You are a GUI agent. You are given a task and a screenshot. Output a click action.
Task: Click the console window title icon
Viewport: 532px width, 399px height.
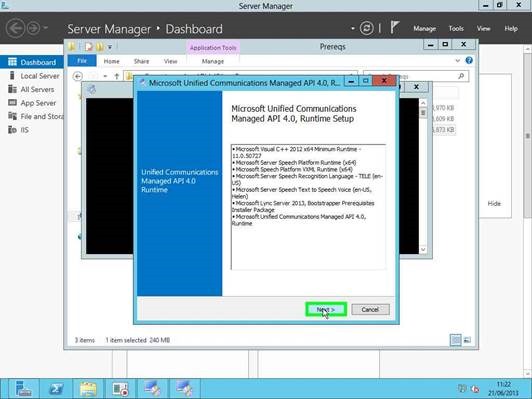(91, 89)
